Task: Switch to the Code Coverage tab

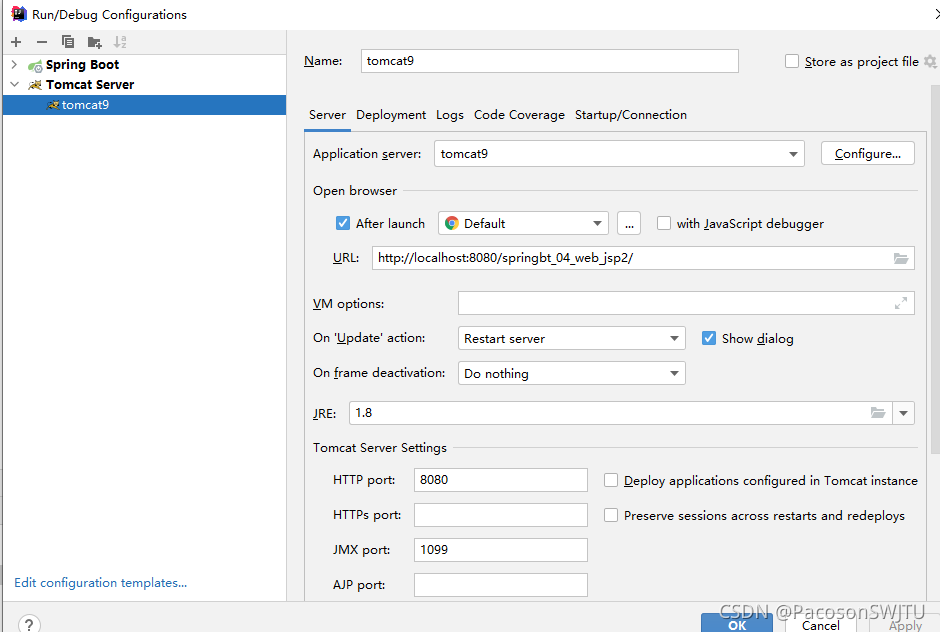Action: coord(519,115)
